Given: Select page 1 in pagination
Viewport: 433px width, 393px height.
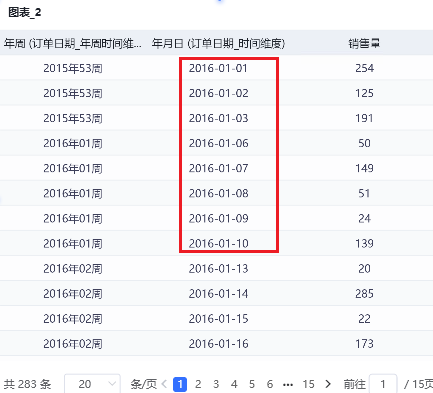Looking at the screenshot, I should [180, 384].
